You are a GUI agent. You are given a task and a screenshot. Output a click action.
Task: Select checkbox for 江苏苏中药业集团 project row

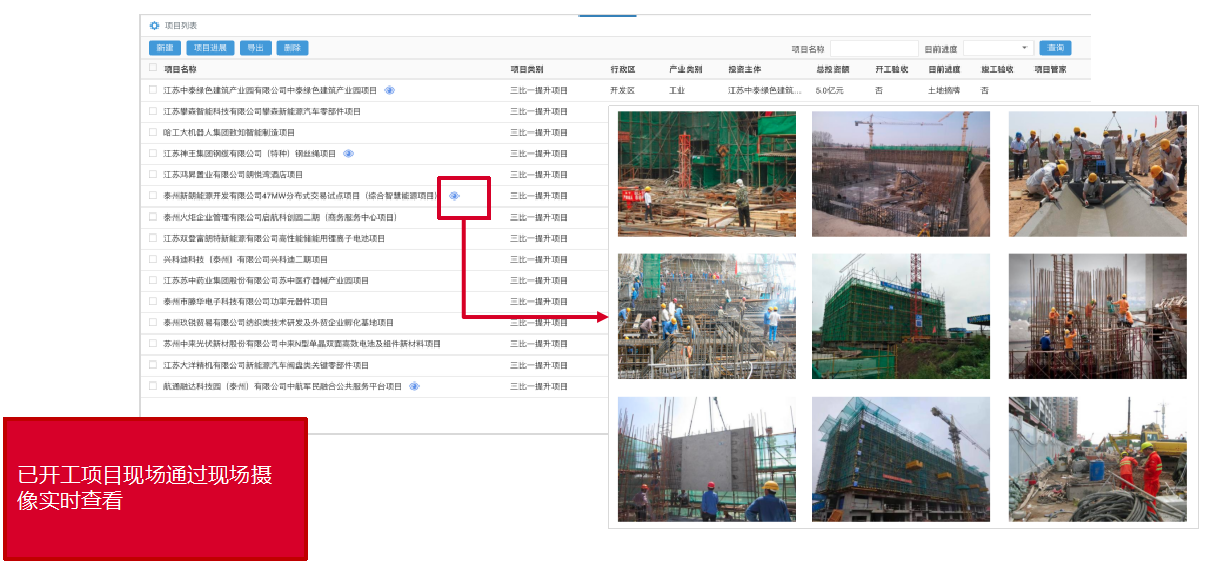(x=153, y=280)
